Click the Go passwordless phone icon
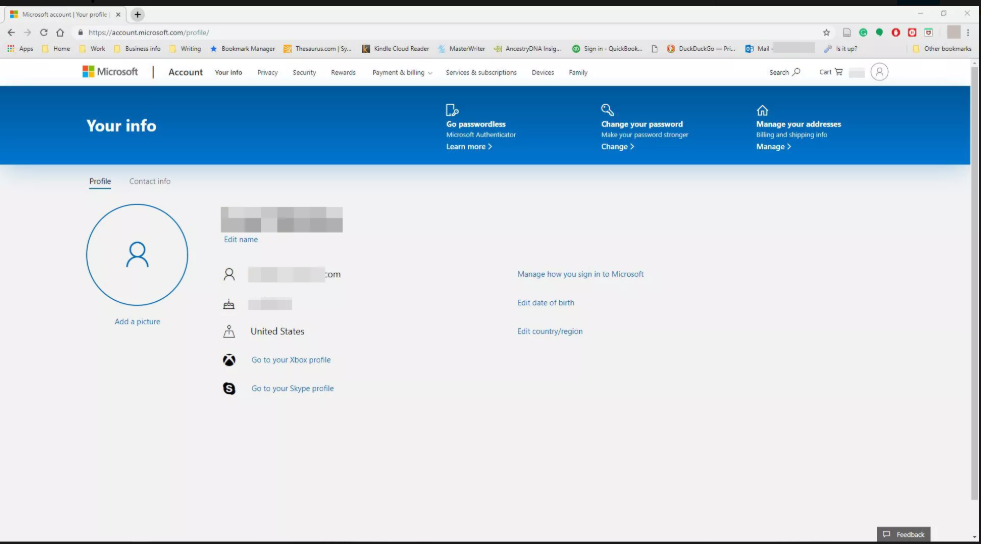This screenshot has height=544, width=981. coord(452,110)
